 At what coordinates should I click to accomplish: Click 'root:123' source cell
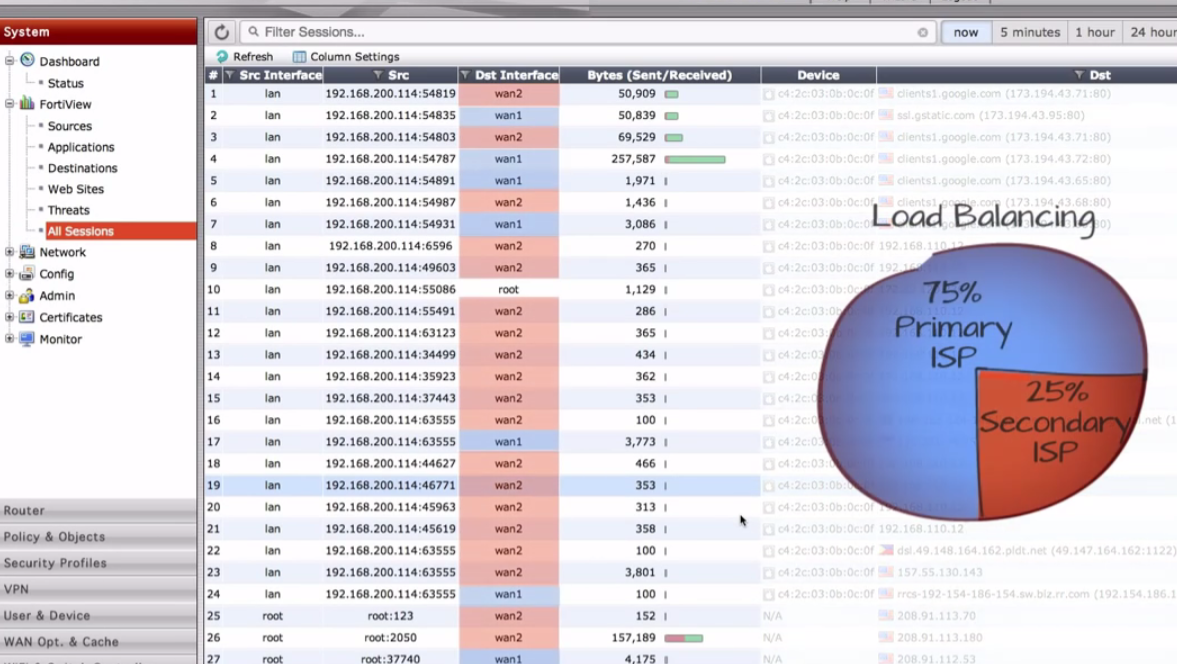(390, 616)
